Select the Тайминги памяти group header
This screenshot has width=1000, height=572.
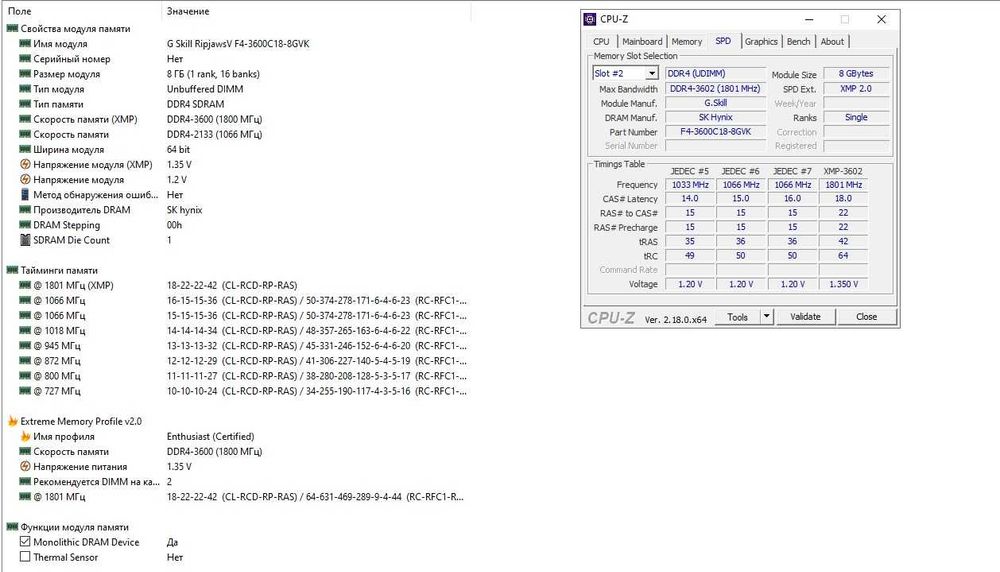pos(59,270)
